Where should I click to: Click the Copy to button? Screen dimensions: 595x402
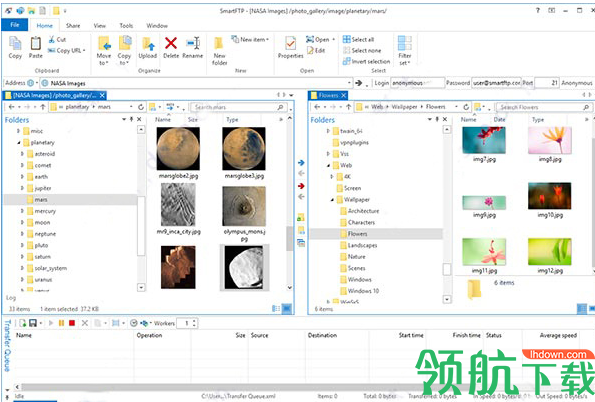[124, 50]
